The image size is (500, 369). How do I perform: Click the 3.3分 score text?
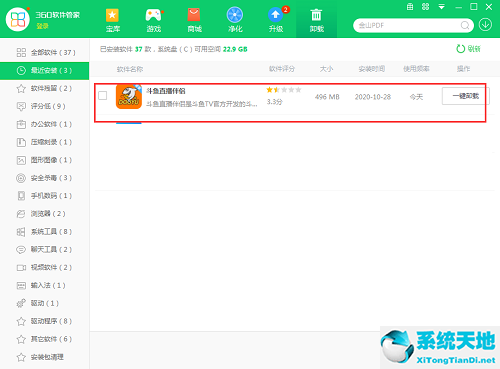click(x=274, y=102)
